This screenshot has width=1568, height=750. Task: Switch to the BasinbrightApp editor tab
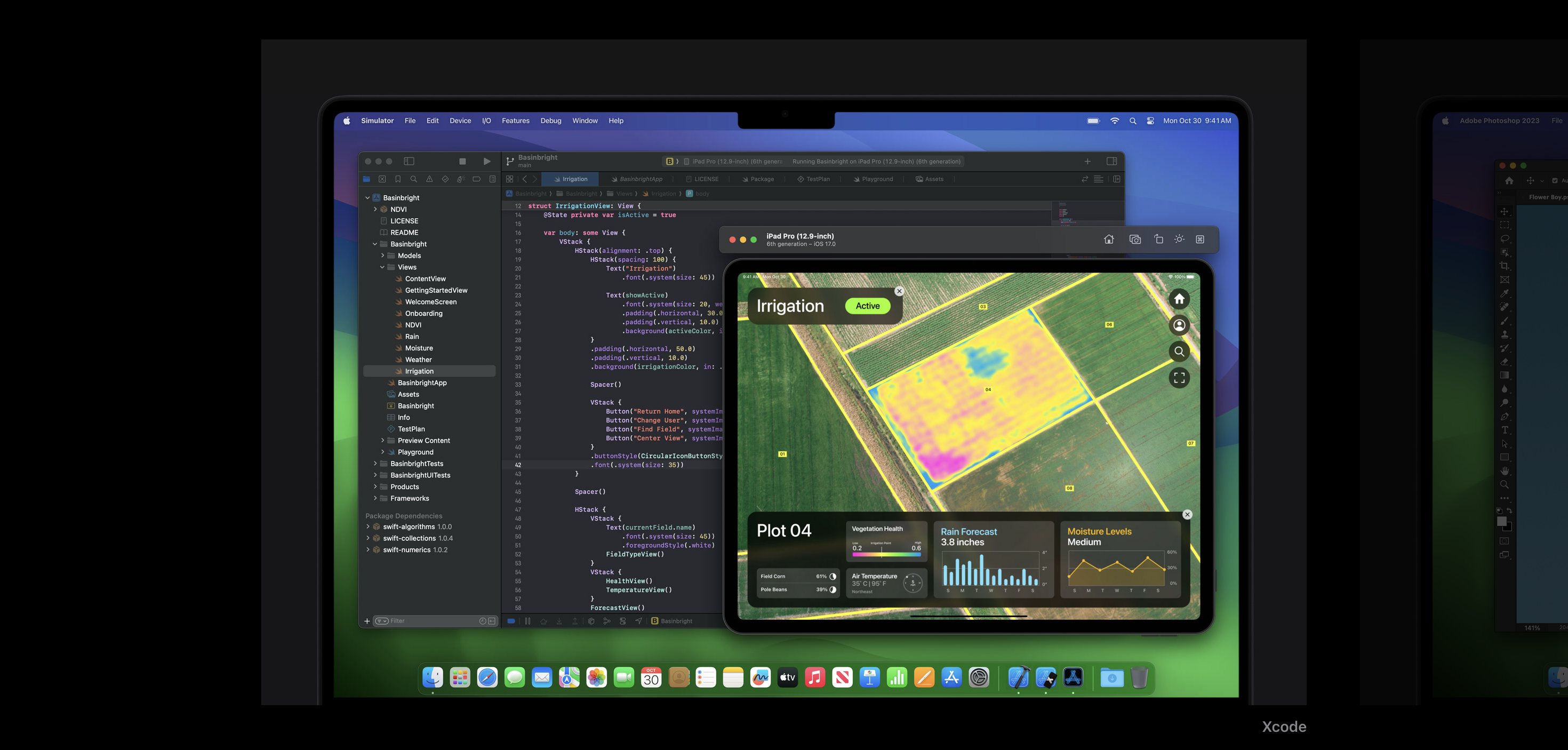click(x=637, y=179)
